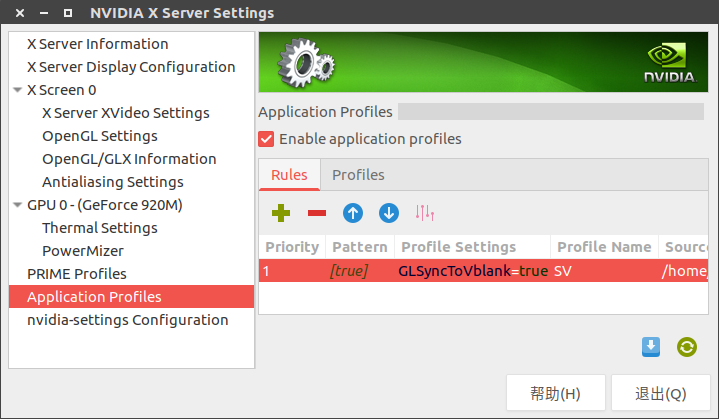Screen dimensions: 719x419
Task: Open nvidia-settings Configuration page
Action: point(127,320)
